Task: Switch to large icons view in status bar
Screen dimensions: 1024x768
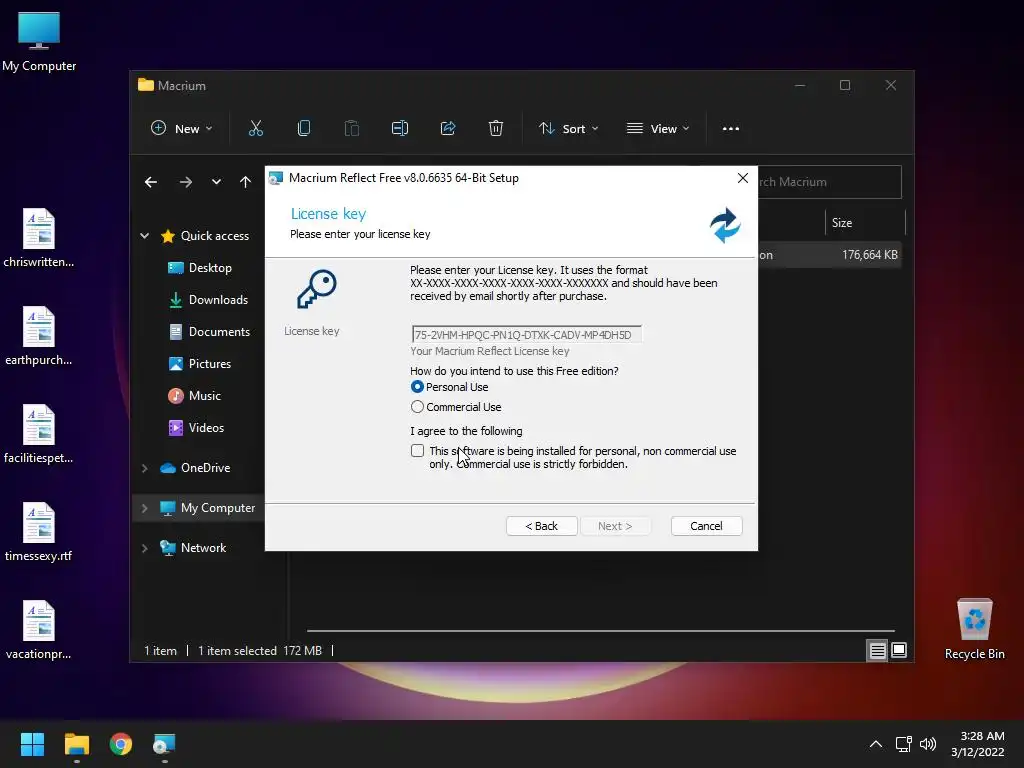Action: click(x=899, y=650)
